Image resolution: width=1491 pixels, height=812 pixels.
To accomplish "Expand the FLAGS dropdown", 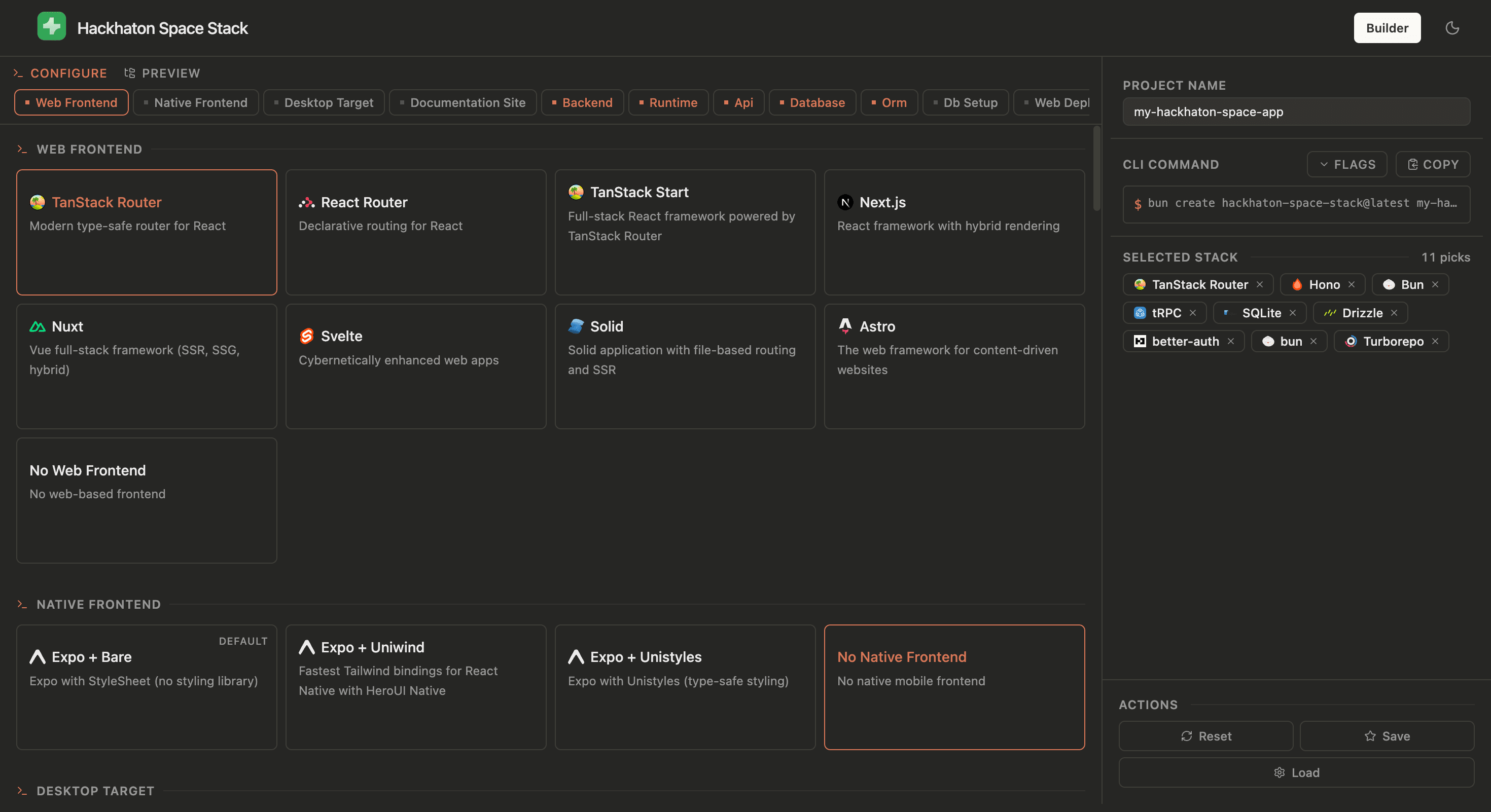I will [1347, 164].
